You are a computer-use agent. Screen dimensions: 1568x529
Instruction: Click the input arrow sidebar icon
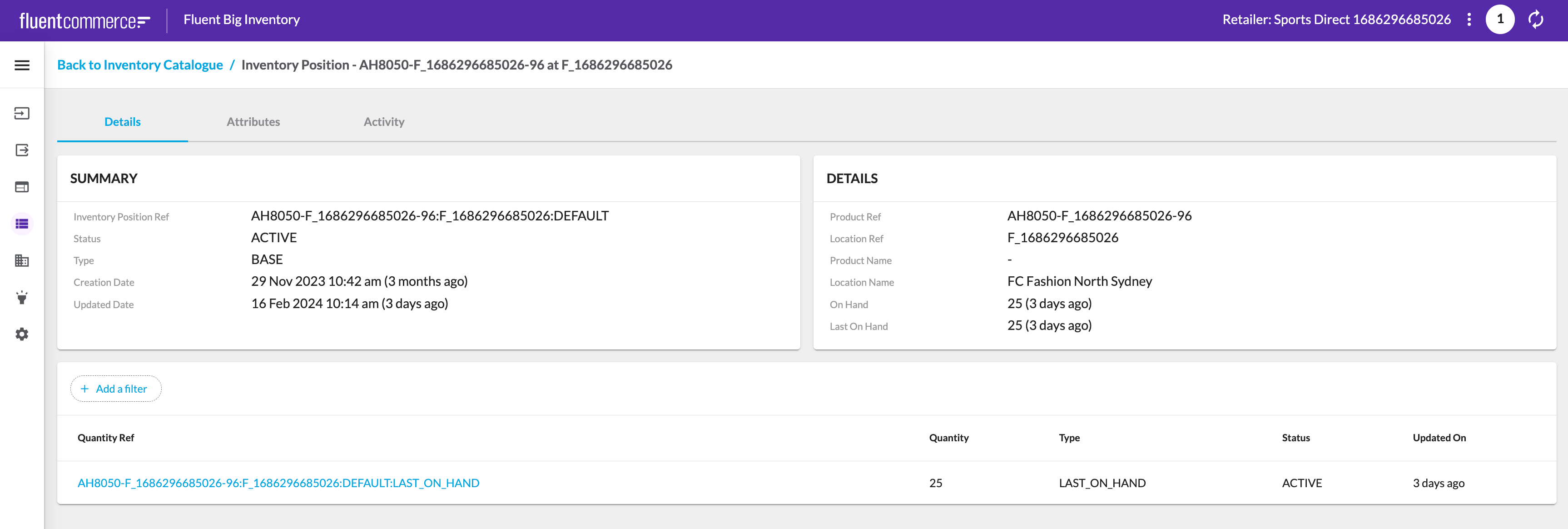tap(22, 113)
